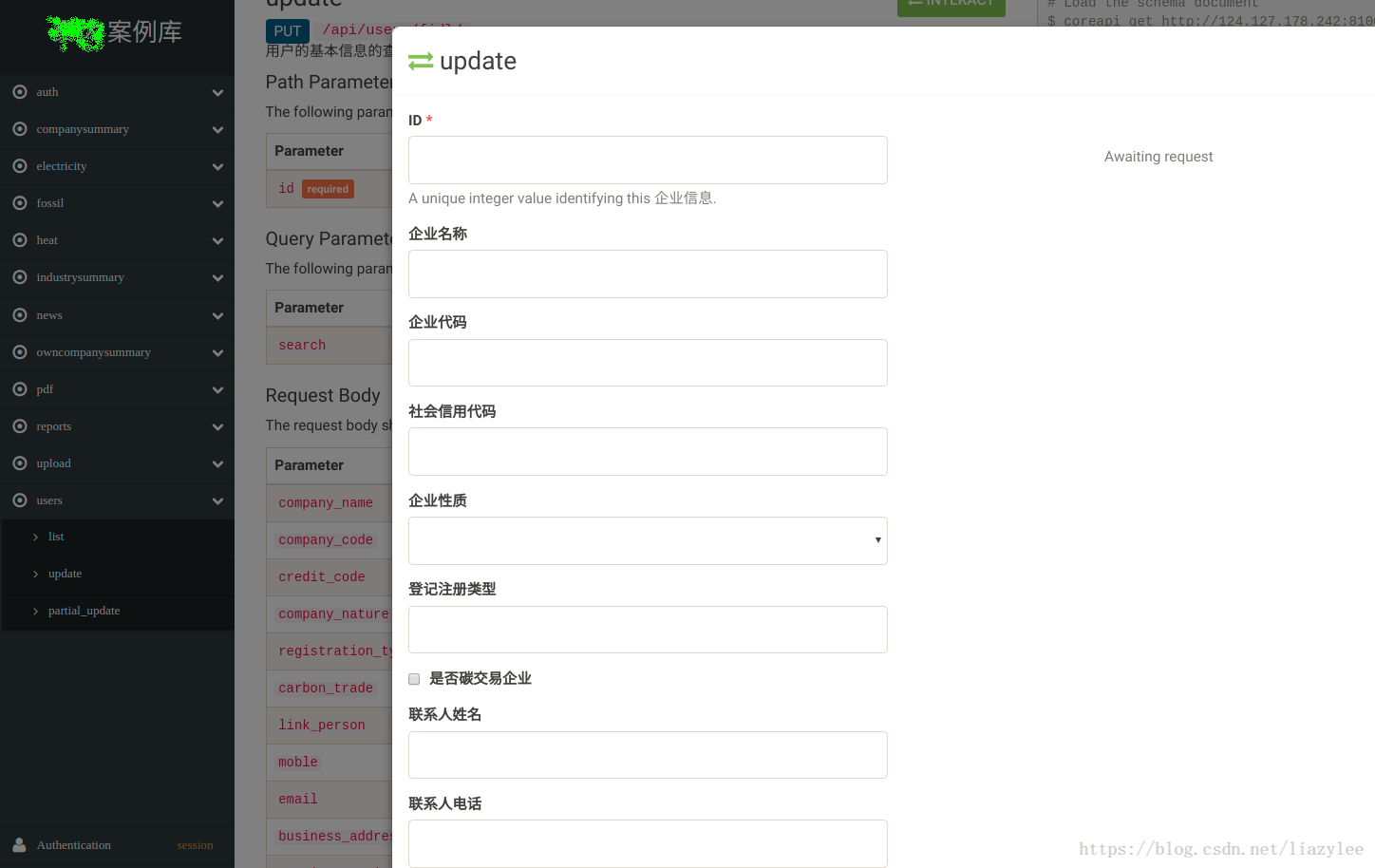Screen dimensions: 1375x868
Task: Expand the news chevron
Action: pos(218,316)
